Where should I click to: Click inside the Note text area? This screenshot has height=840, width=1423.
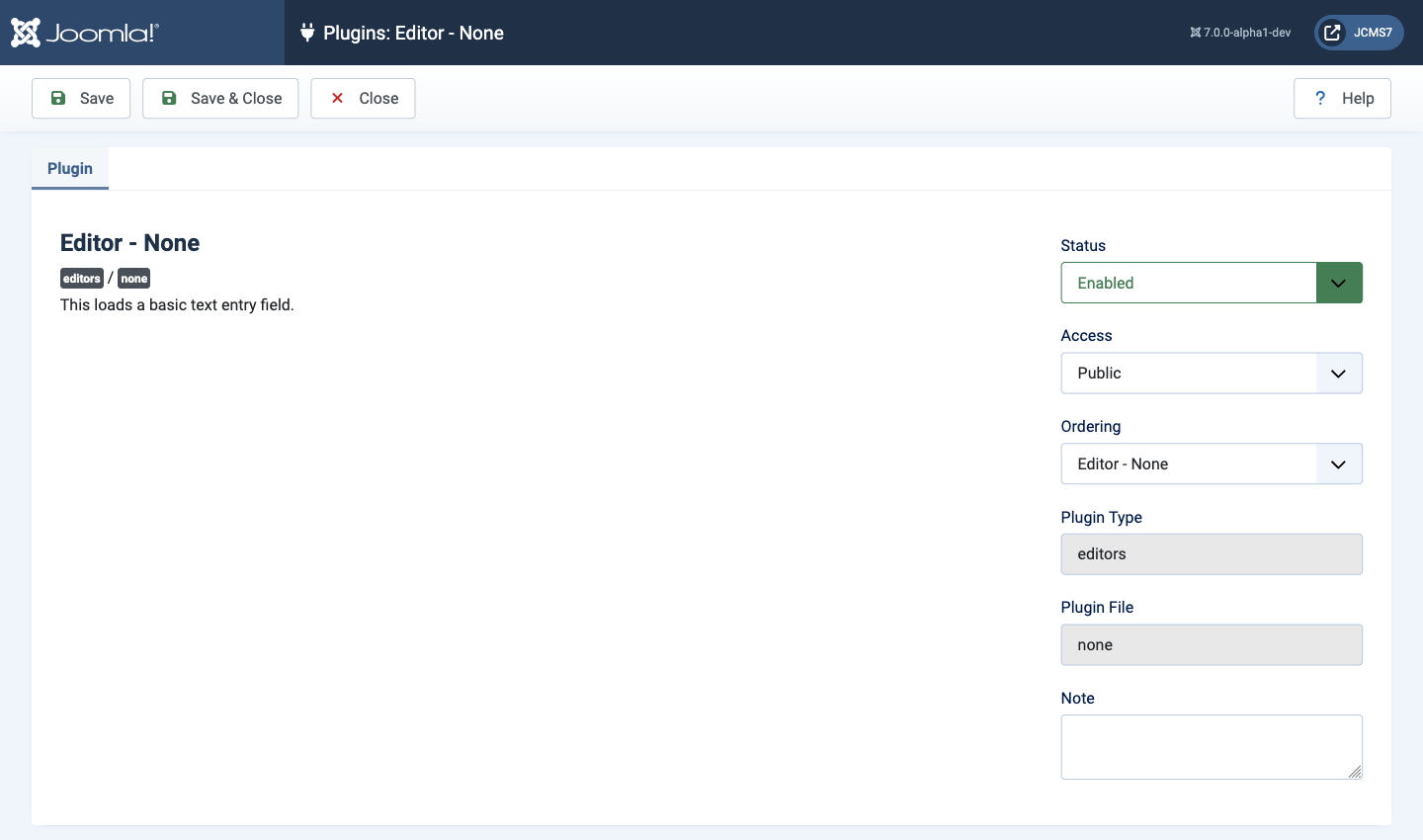[x=1212, y=747]
